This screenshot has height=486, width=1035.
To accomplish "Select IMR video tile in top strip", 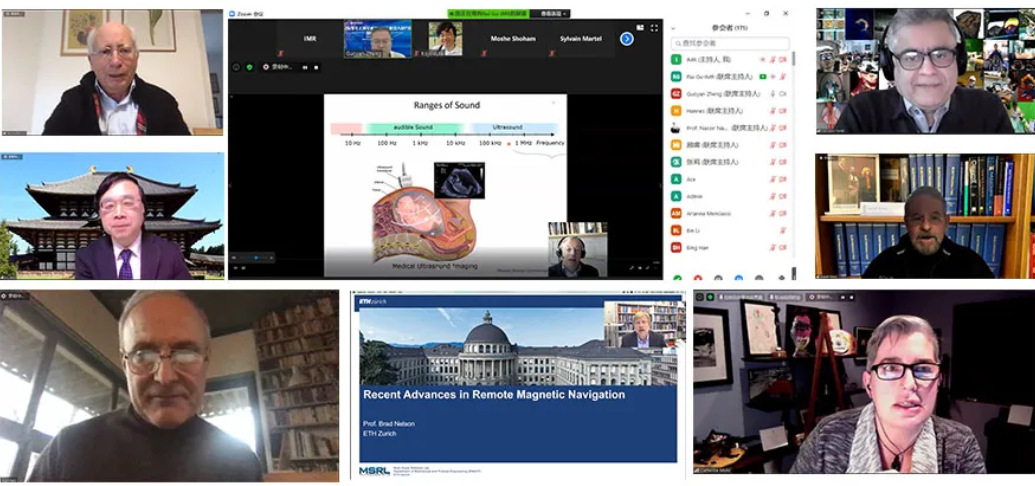I will (310, 39).
